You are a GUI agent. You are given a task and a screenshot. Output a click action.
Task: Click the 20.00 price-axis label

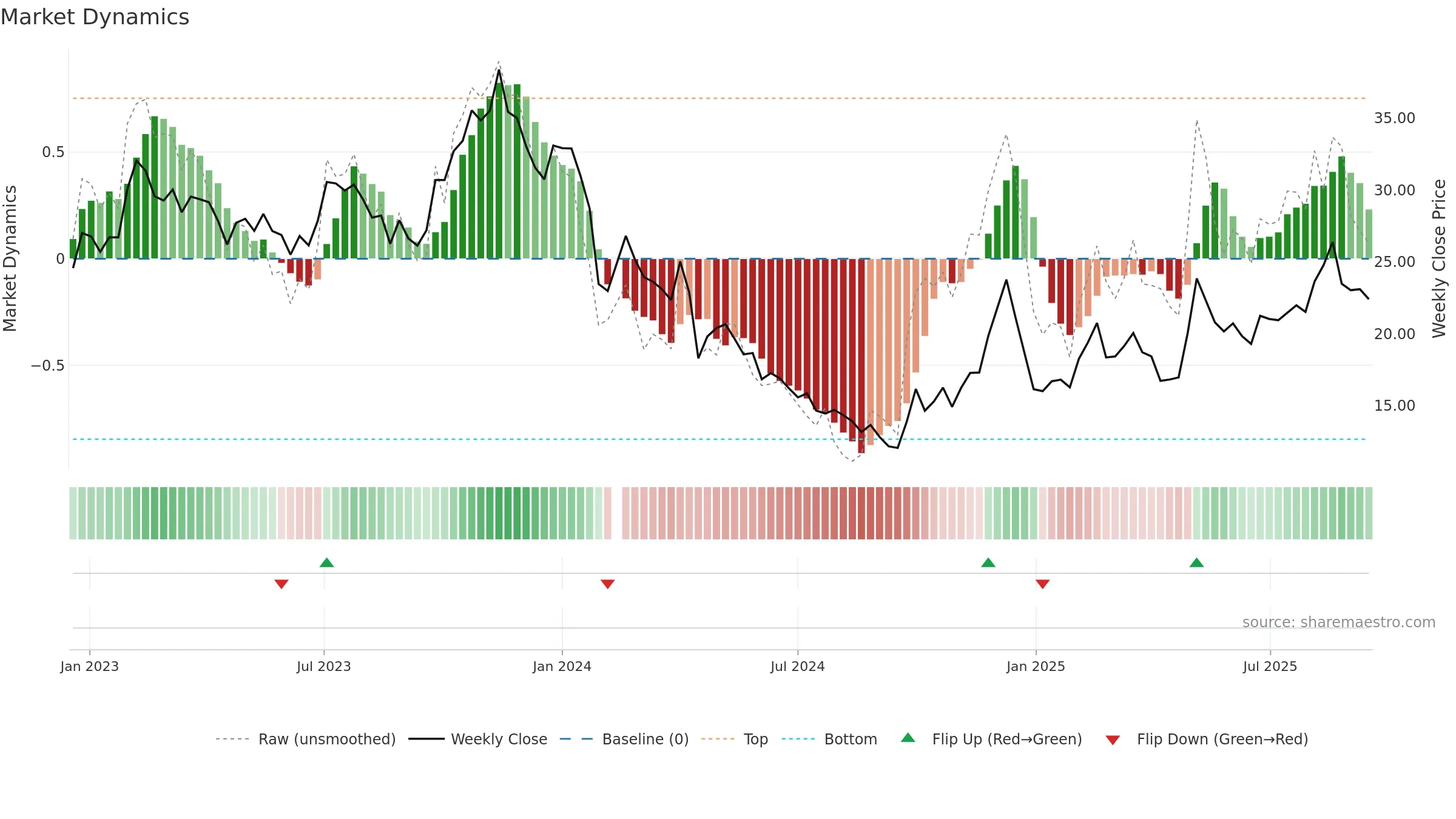[1395, 334]
